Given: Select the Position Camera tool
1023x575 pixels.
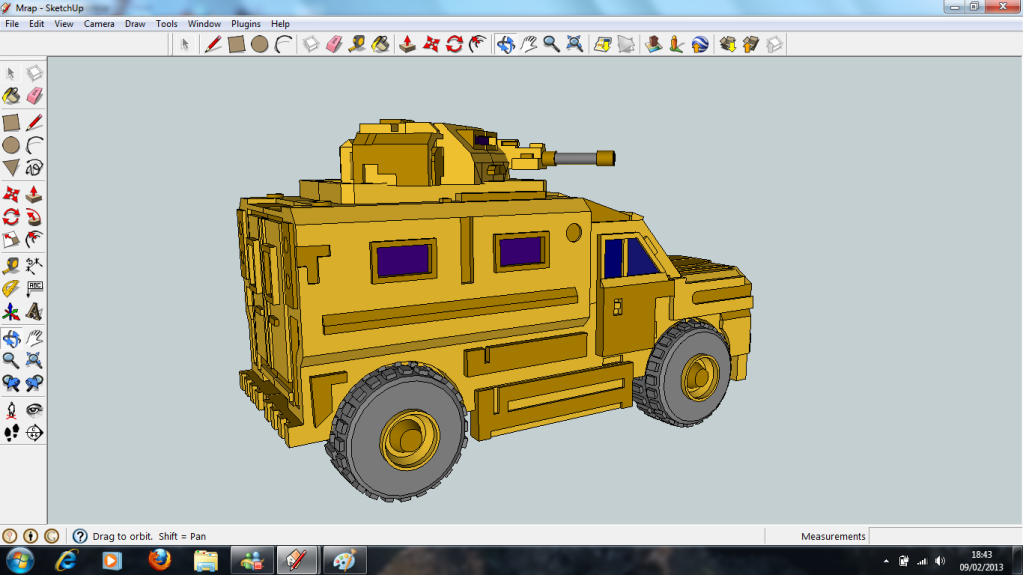Looking at the screenshot, I should tap(11, 410).
